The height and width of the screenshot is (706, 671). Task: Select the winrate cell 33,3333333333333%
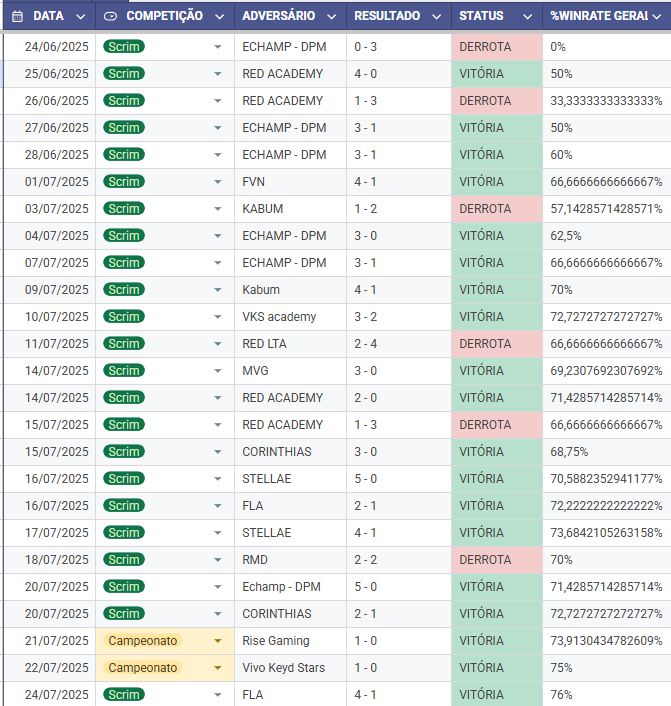click(x=607, y=101)
